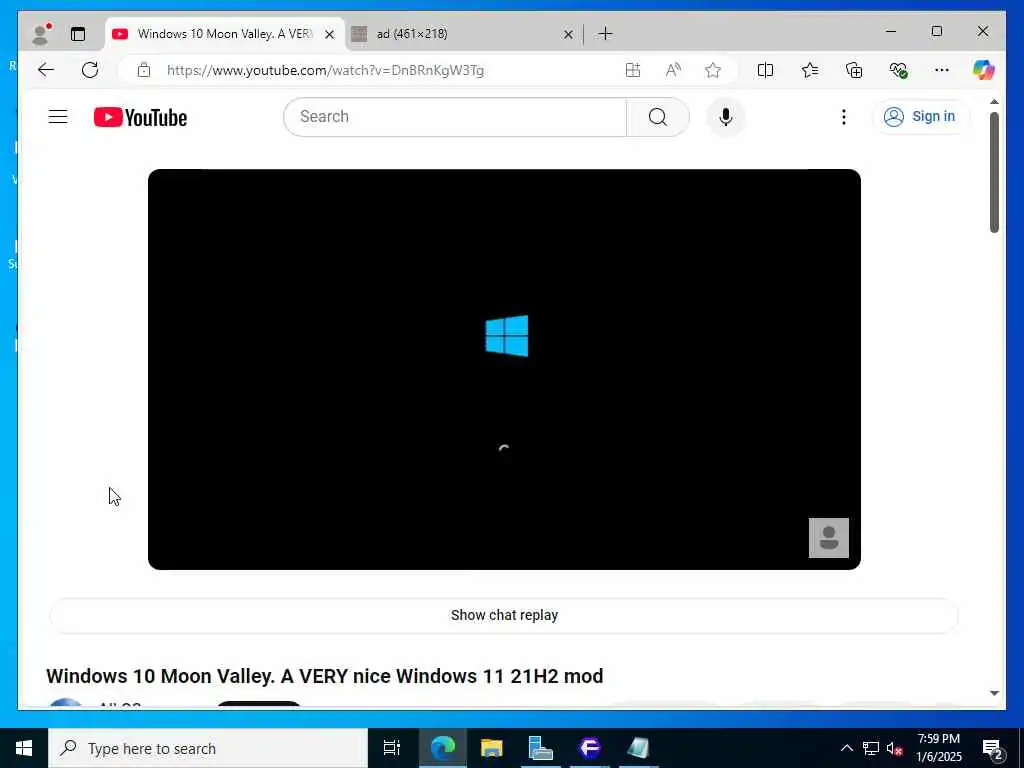Viewport: 1024px width, 768px height.
Task: Open the notepad-like taskbar app
Action: coord(639,748)
